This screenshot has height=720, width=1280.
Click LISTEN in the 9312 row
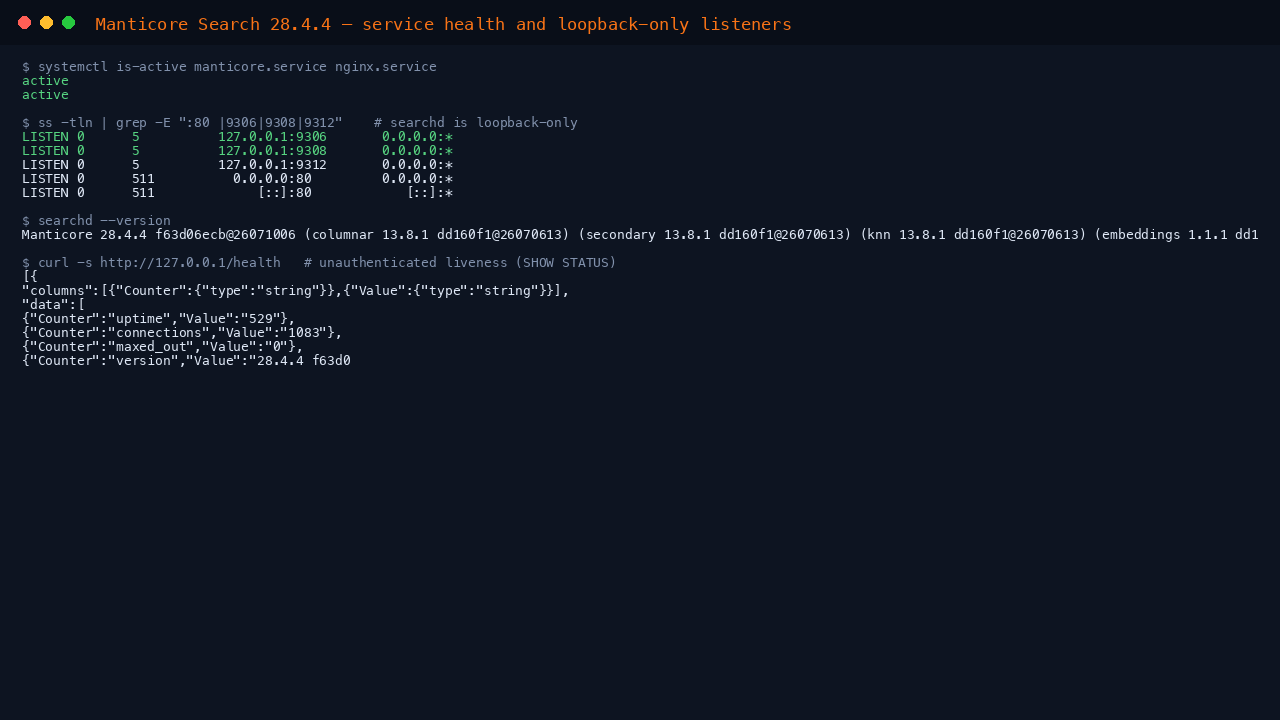tap(45, 165)
